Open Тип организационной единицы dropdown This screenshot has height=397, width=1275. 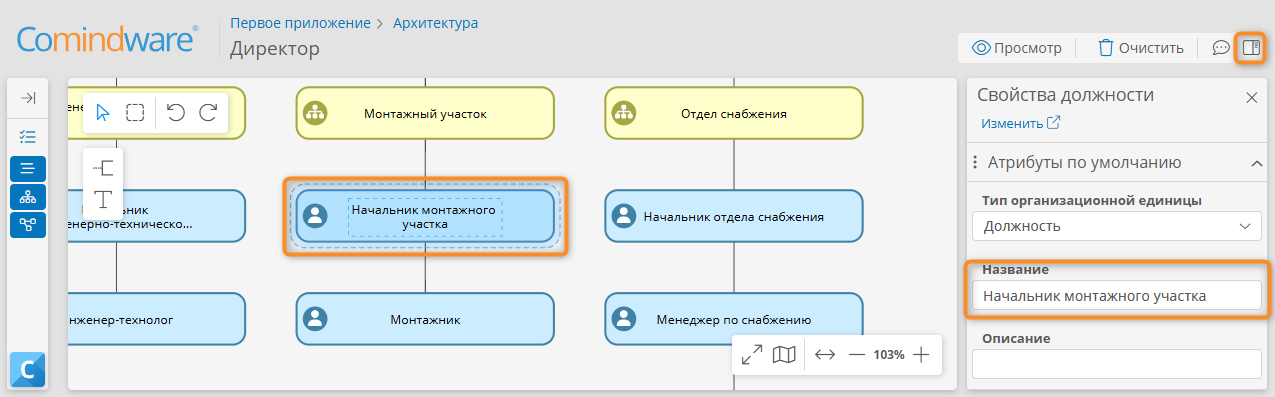click(1117, 226)
